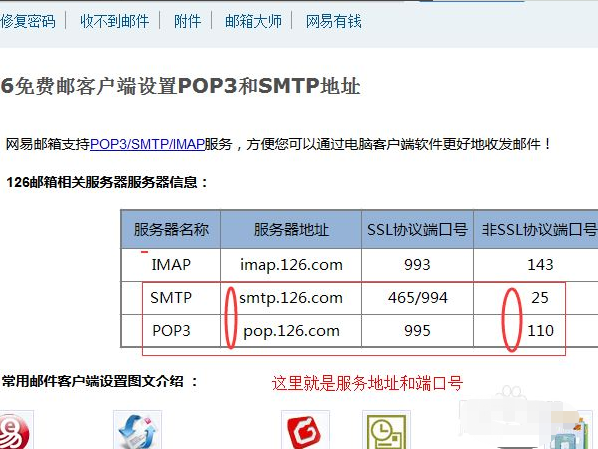Select the 服务器地址 column header
The image size is (598, 449).
[291, 229]
